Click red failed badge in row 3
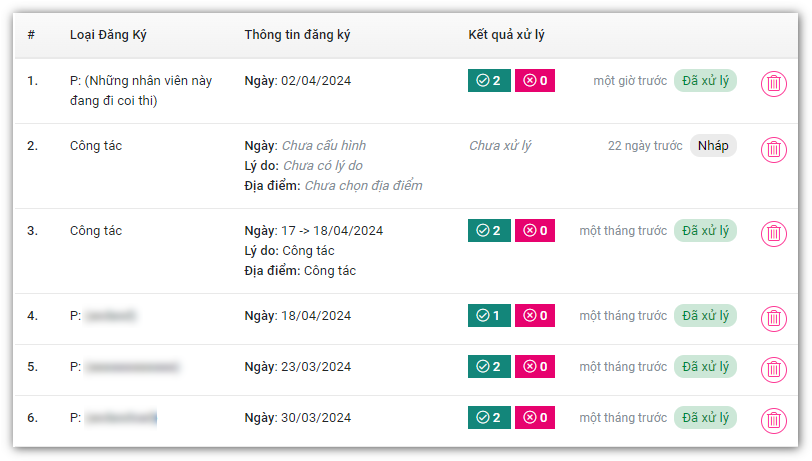Screen dimensions: 812x461 coord(535,231)
